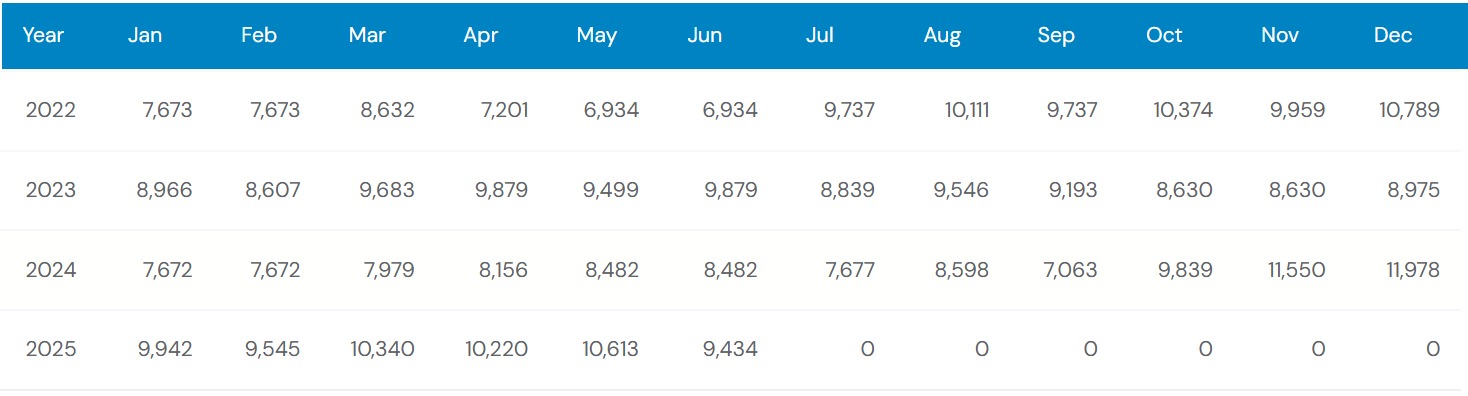The height and width of the screenshot is (396, 1468).
Task: Select the 2023 row label
Action: [51, 190]
